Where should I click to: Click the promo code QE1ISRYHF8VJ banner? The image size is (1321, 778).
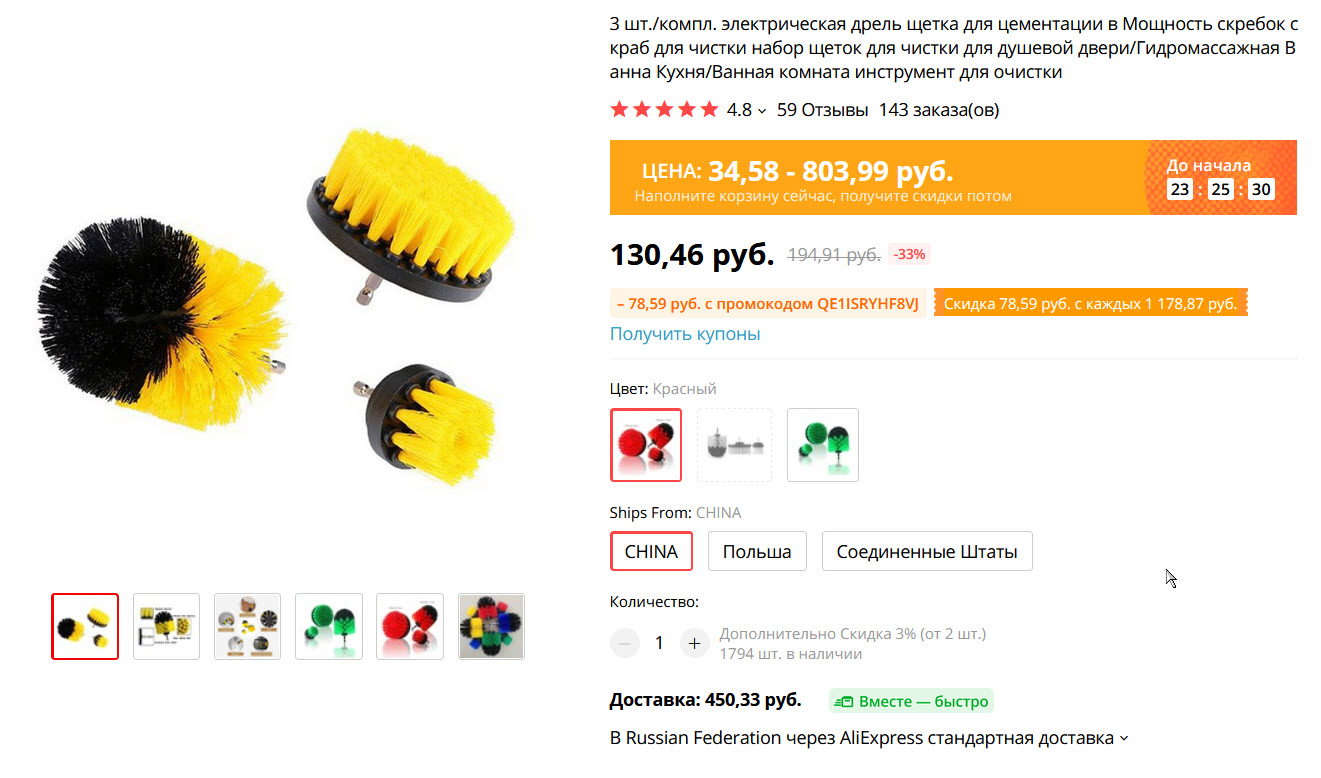tap(768, 303)
